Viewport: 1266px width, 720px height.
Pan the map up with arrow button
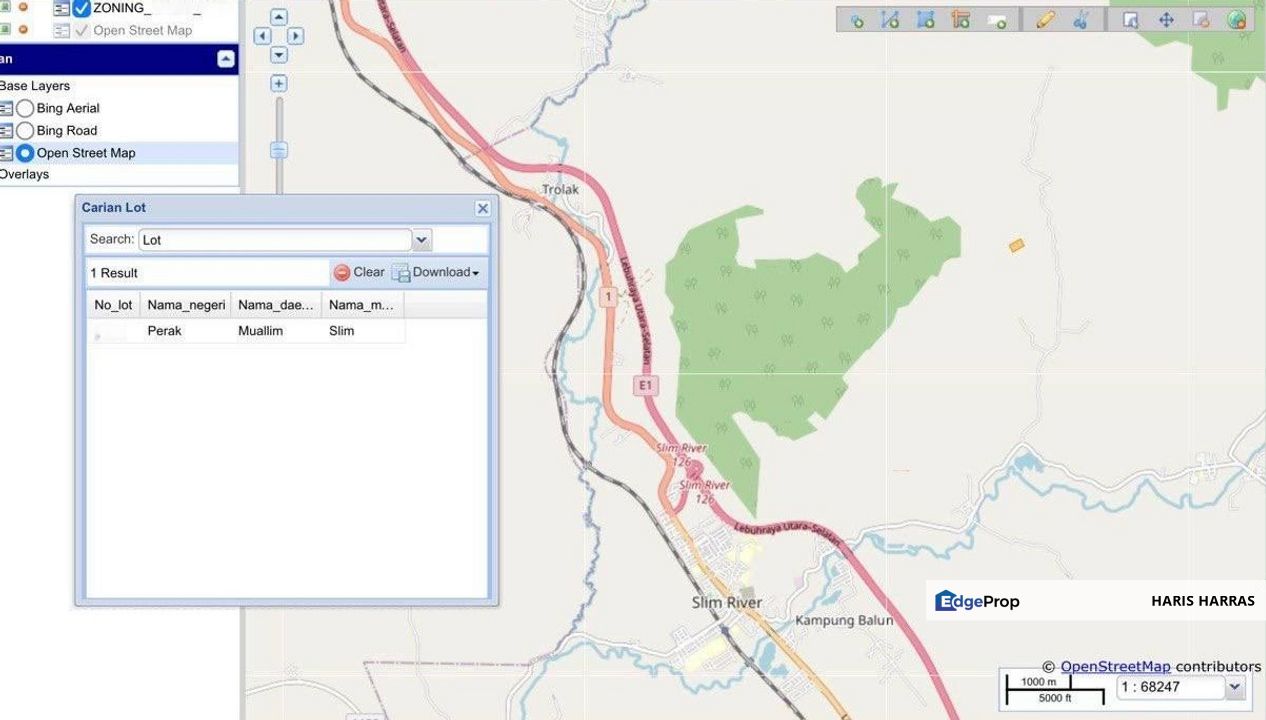[279, 17]
